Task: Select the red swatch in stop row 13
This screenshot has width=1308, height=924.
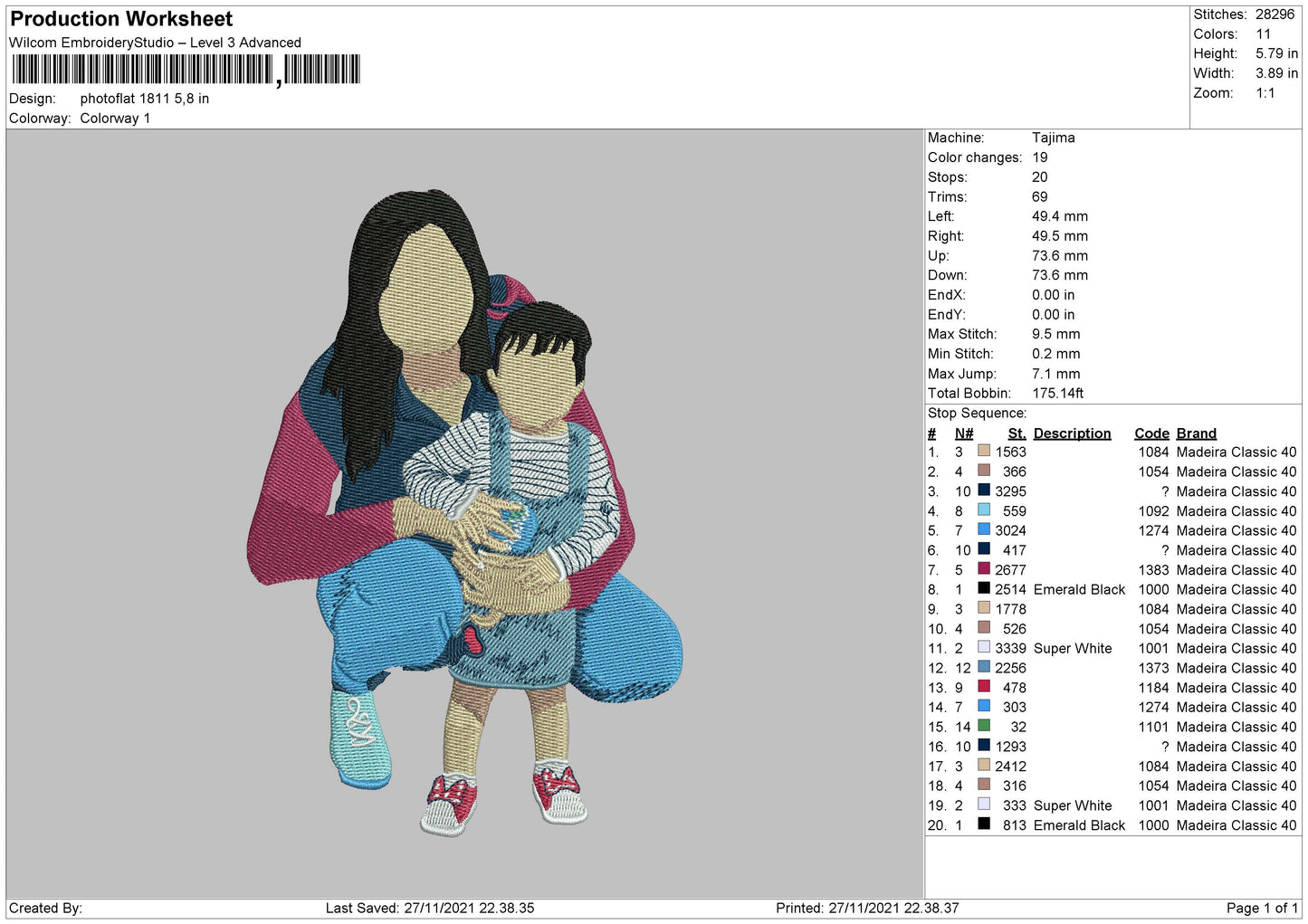Action: (x=983, y=686)
